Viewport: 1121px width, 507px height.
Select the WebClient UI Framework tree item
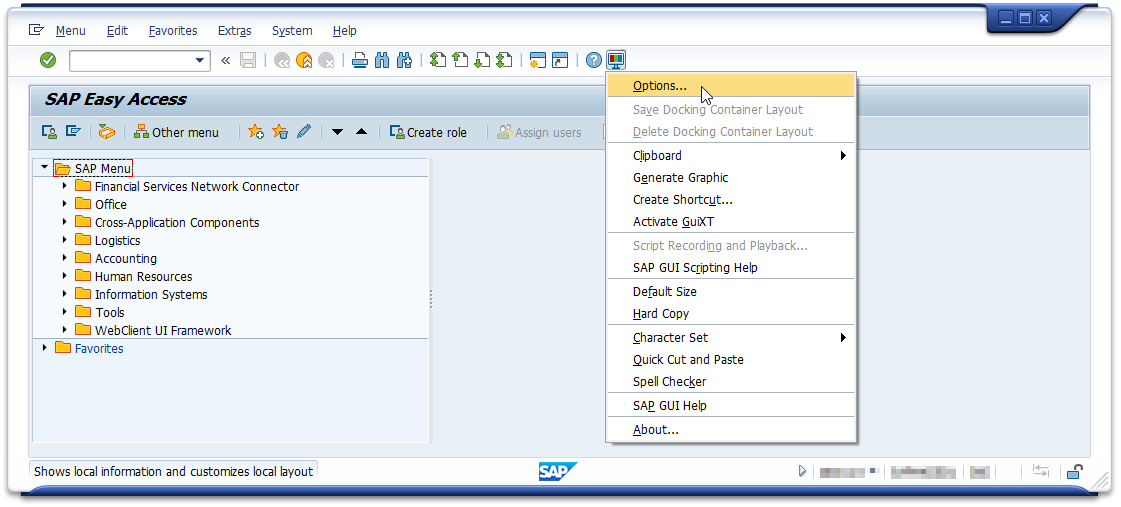(163, 330)
